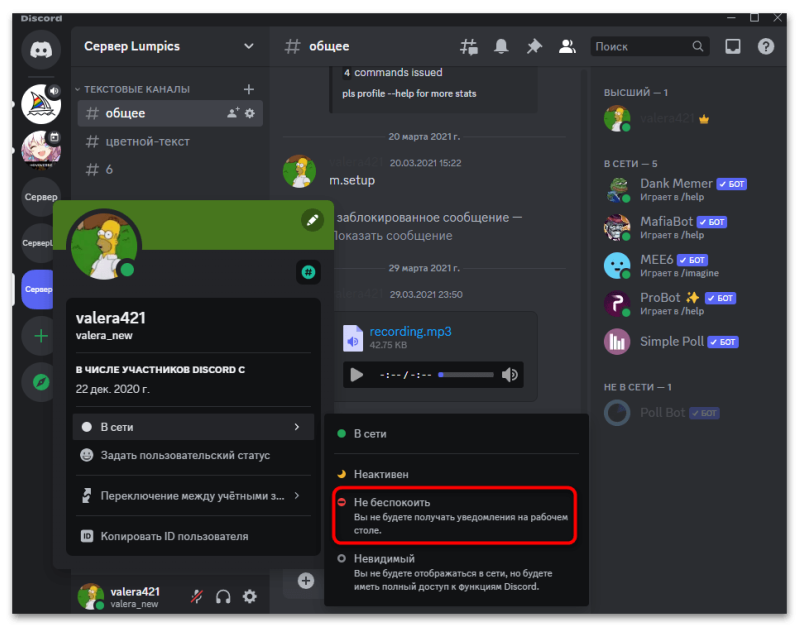Viewport: 800px width, 627px height.
Task: Select the общее channel
Action: tap(170, 113)
